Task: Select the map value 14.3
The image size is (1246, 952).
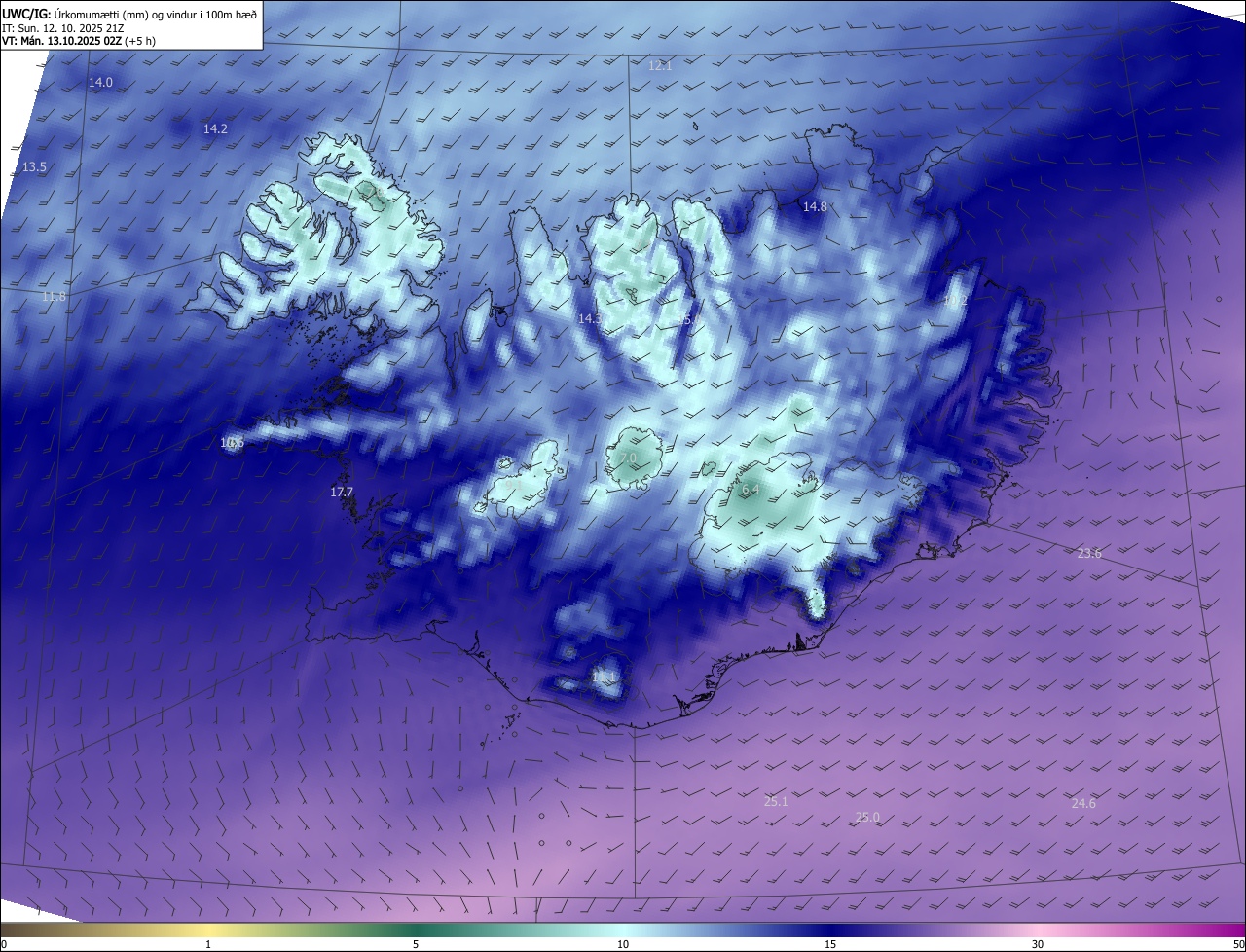Action: [590, 318]
